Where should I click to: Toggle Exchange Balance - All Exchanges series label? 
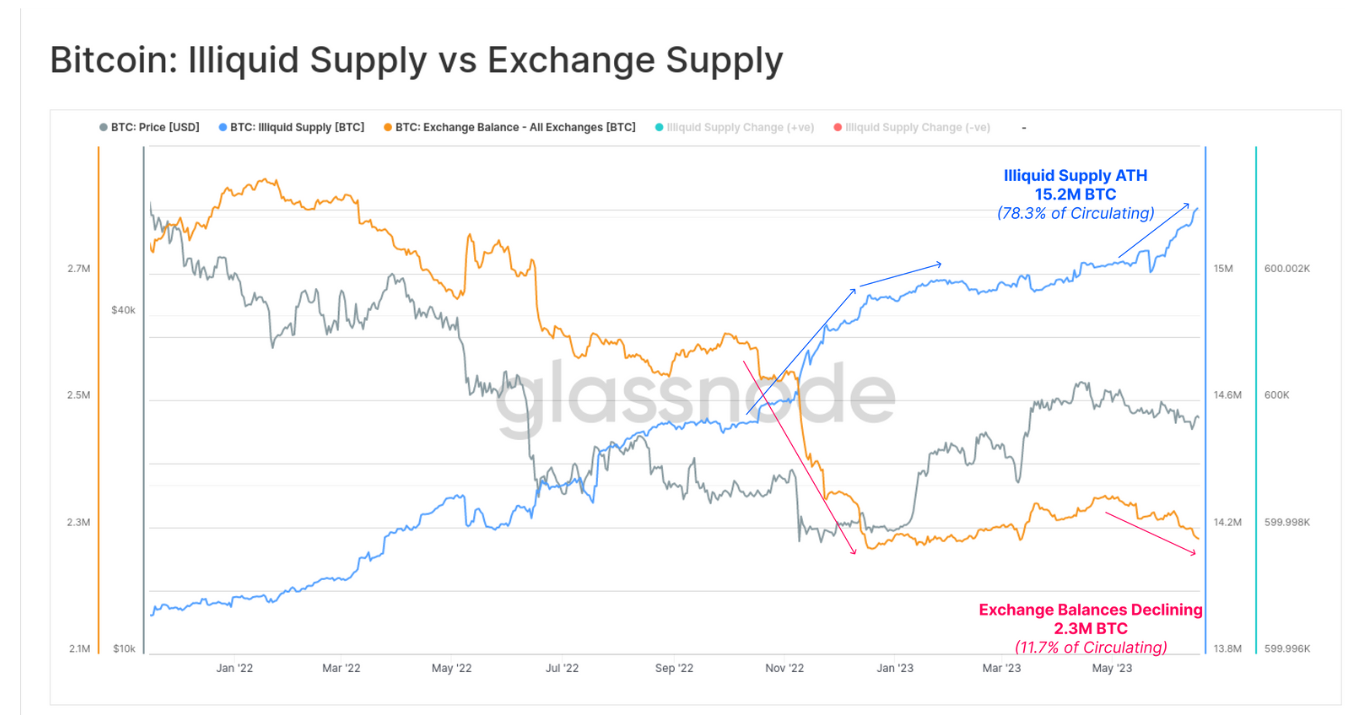515,128
